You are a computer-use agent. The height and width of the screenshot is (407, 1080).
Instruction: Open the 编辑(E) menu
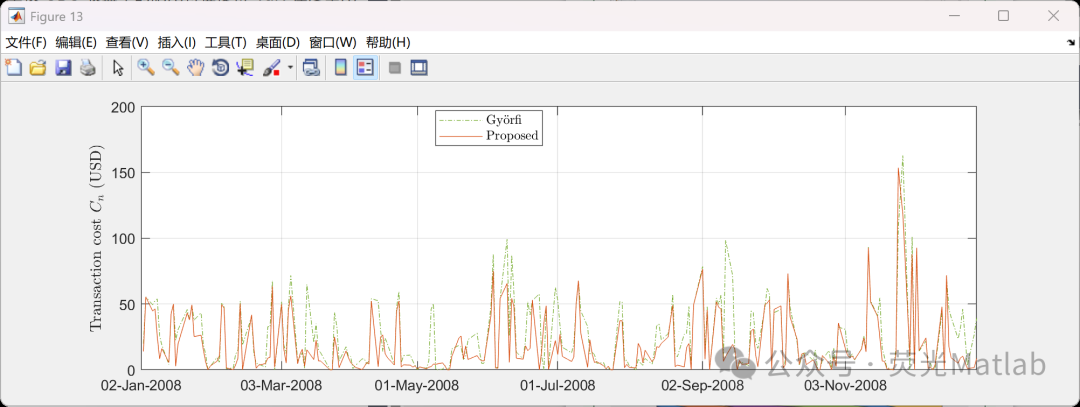[x=76, y=43]
